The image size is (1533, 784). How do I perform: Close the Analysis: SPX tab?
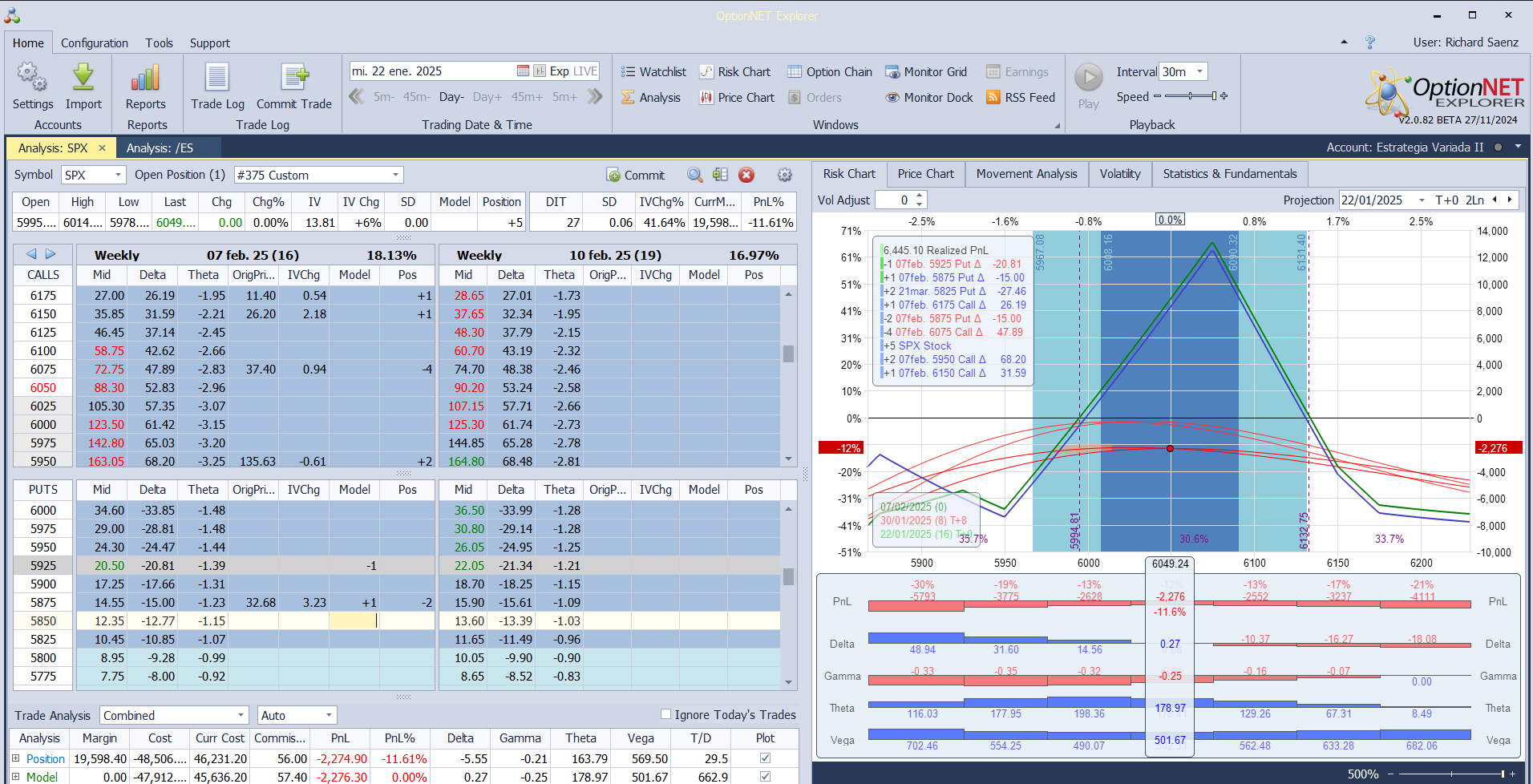click(102, 148)
